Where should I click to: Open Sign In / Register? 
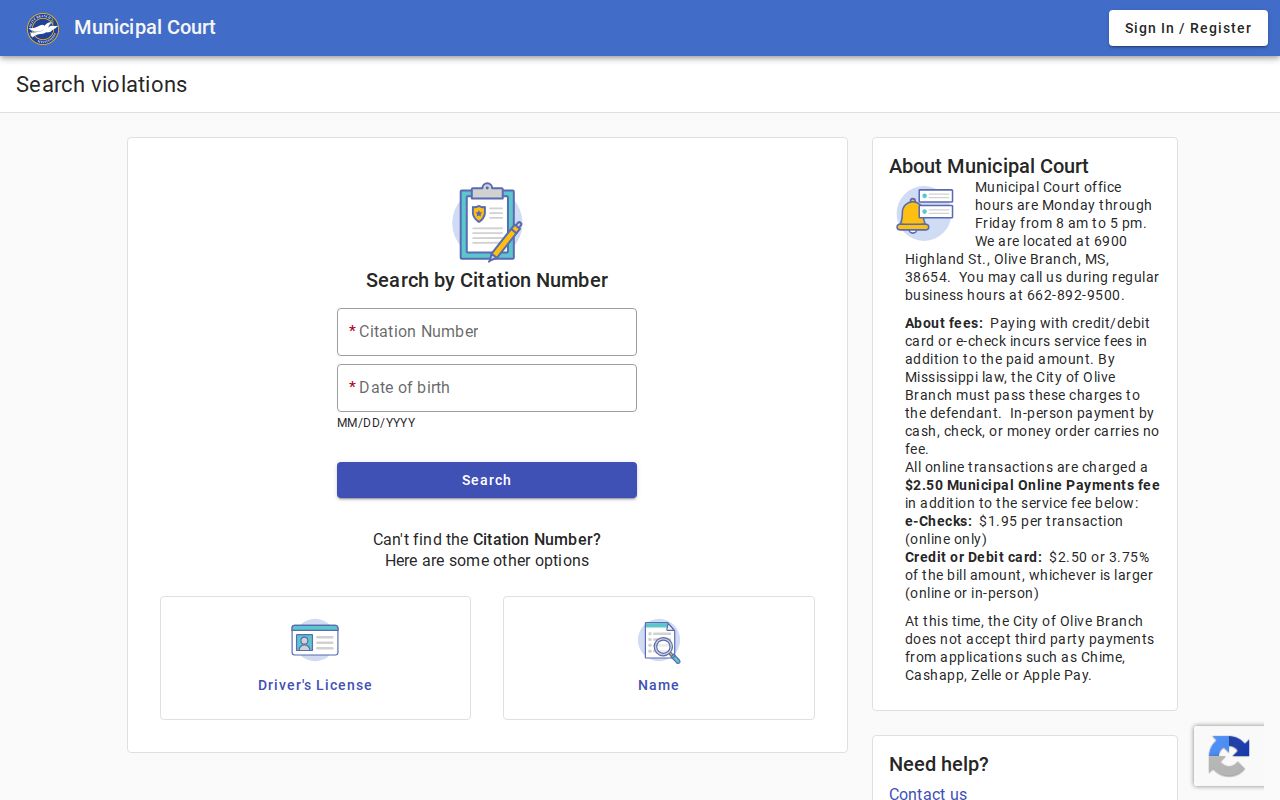(x=1188, y=28)
